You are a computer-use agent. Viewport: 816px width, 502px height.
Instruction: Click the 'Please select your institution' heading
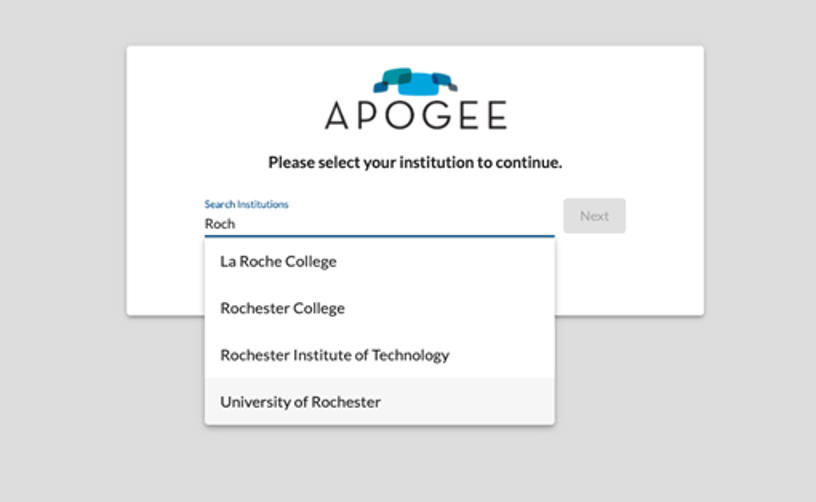tap(415, 162)
